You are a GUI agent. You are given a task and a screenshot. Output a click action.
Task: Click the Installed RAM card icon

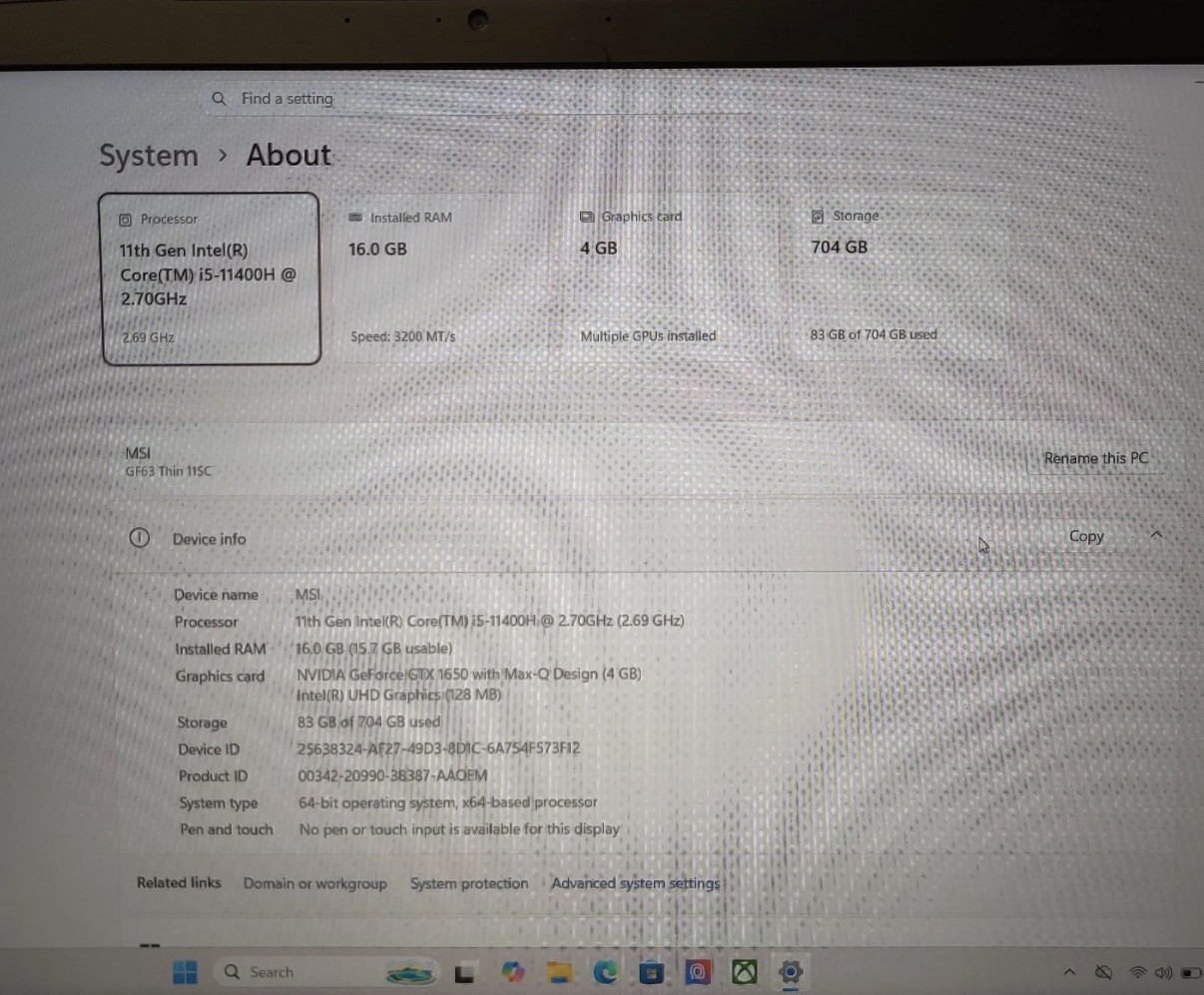coord(355,218)
